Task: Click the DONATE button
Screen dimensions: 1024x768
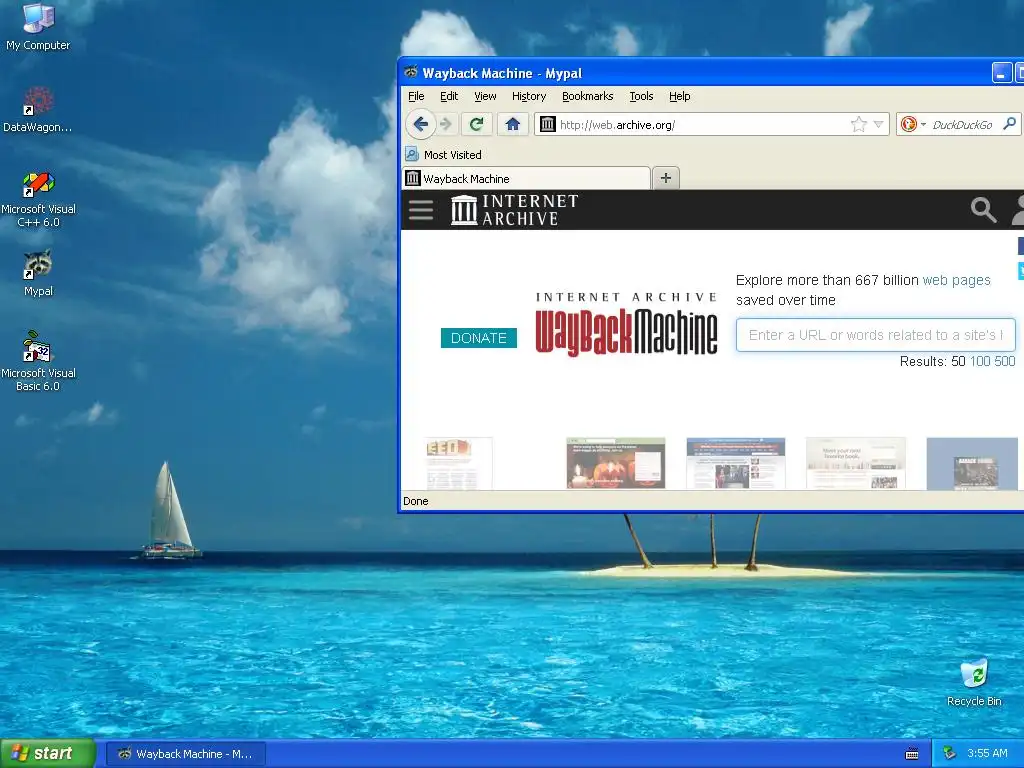Action: 479,338
